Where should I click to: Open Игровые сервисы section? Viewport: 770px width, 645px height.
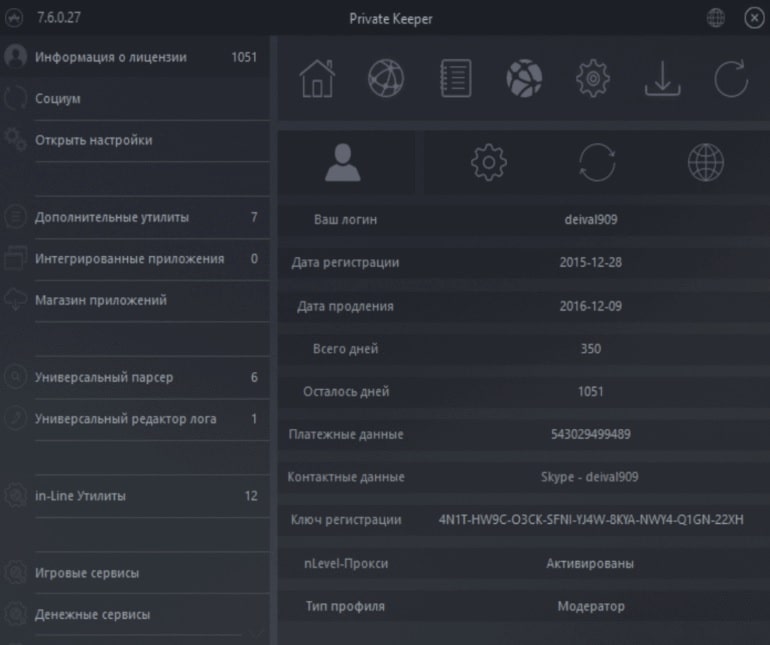pyautogui.click(x=135, y=573)
